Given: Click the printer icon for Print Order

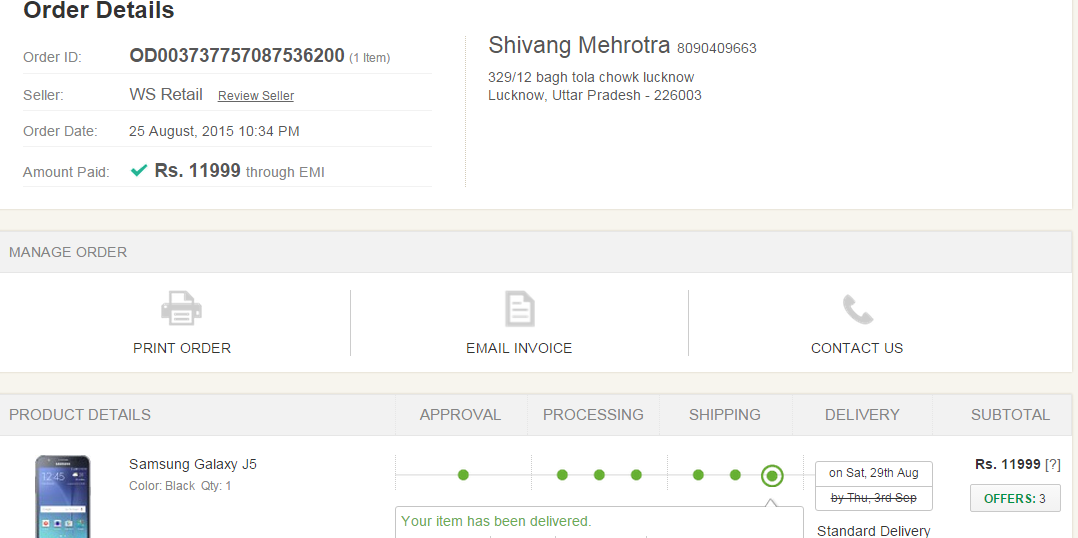Looking at the screenshot, I should coord(182,309).
